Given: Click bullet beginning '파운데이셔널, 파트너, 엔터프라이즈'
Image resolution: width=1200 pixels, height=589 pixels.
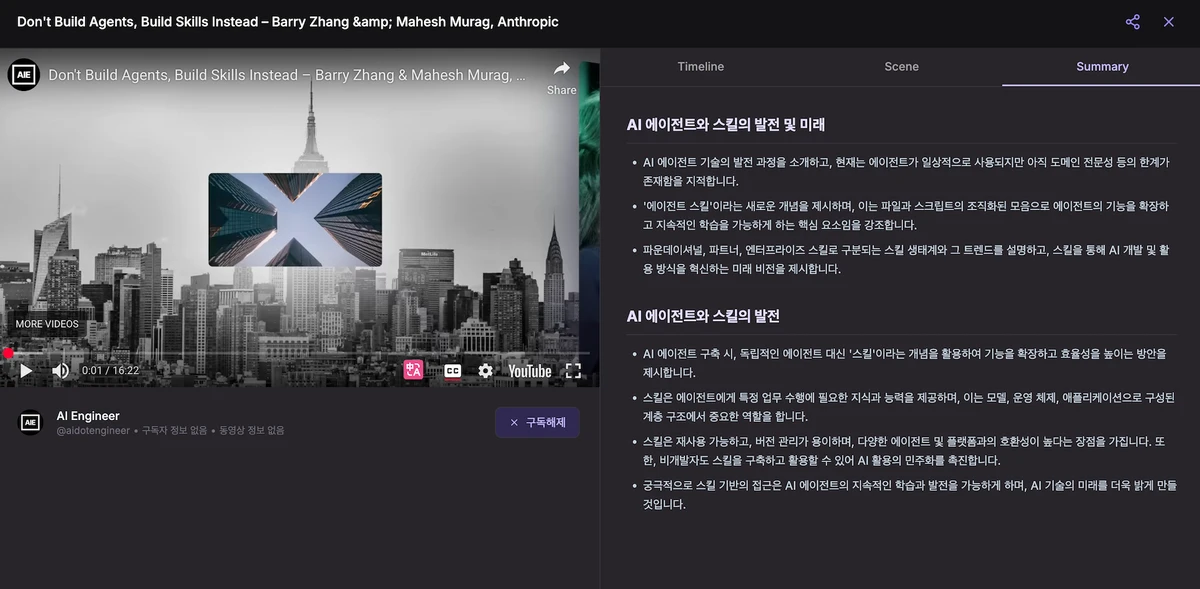Looking at the screenshot, I should pyautogui.click(x=905, y=258).
